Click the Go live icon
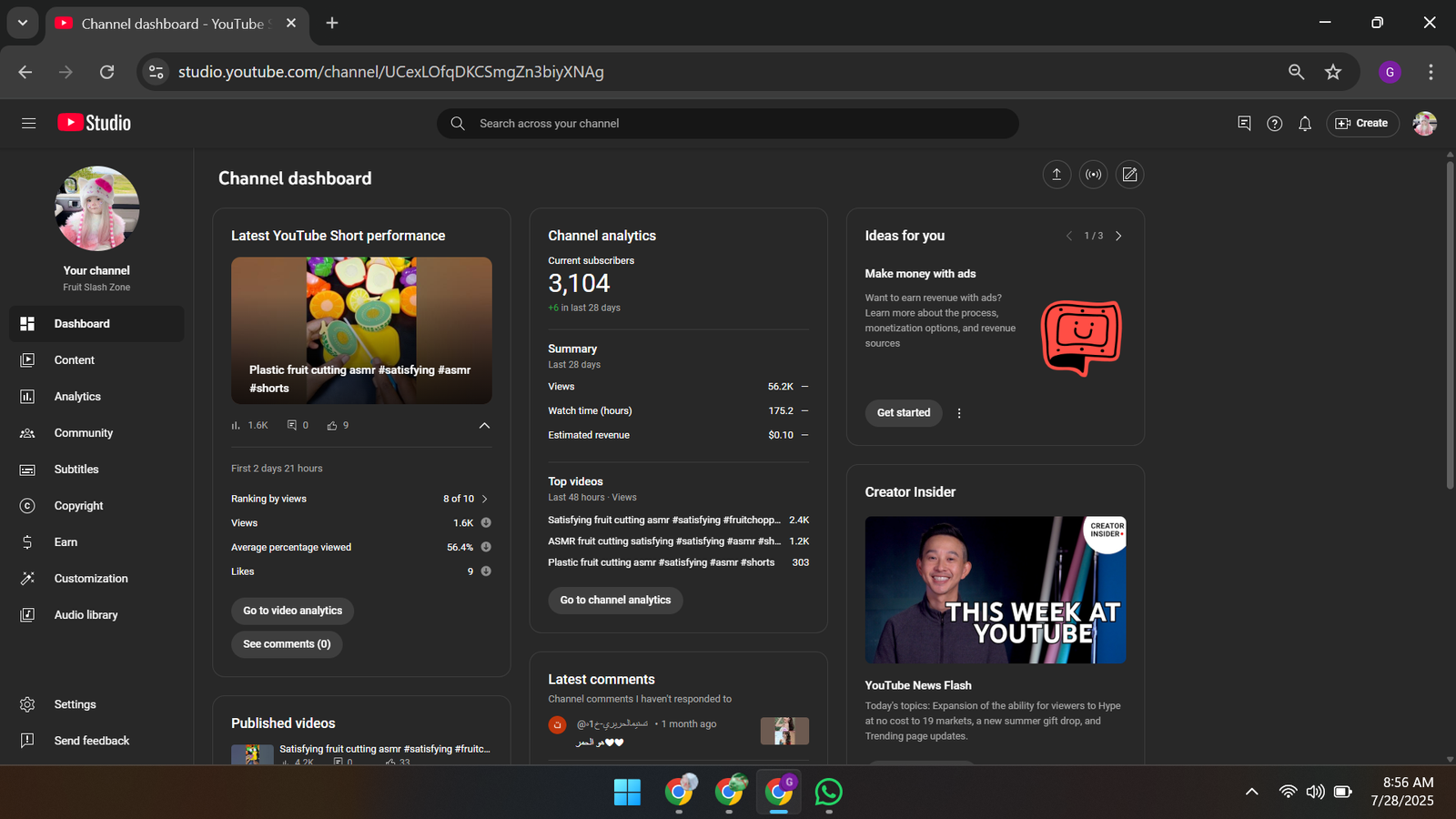 1093,175
